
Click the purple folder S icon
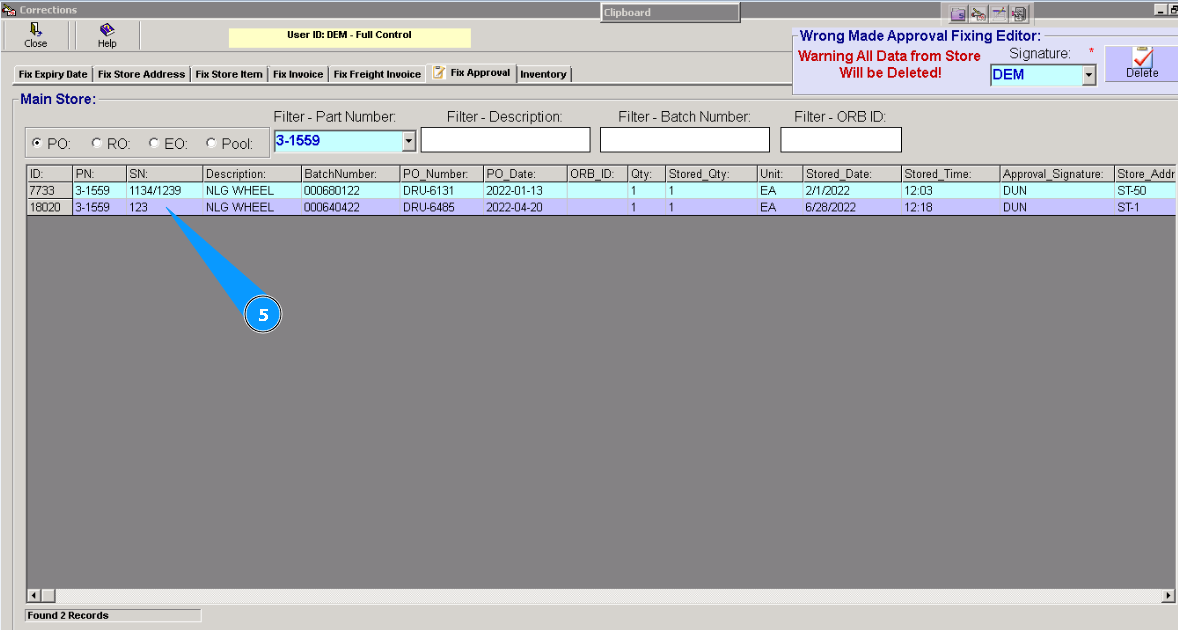(x=958, y=14)
